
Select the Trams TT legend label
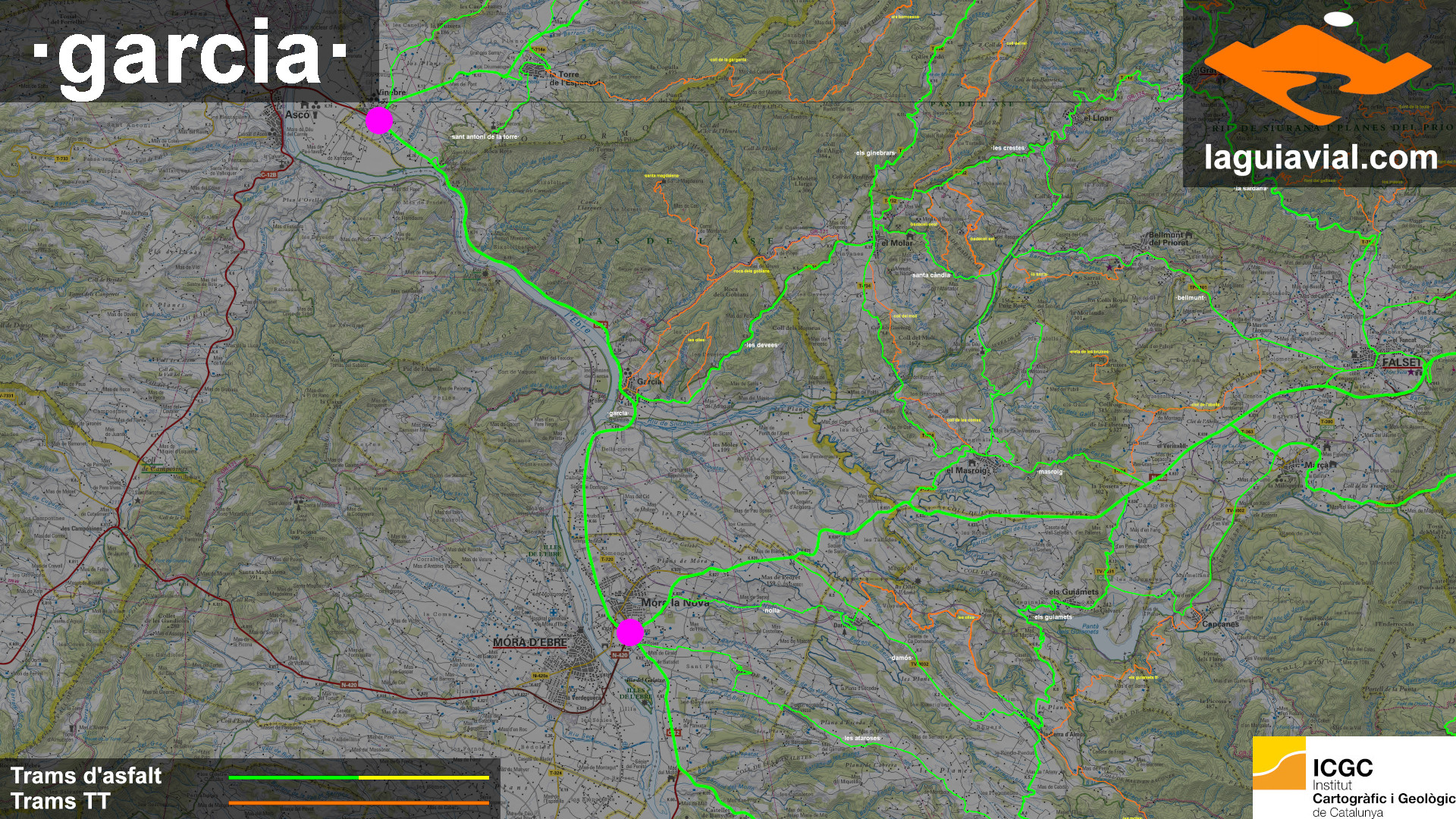(x=61, y=802)
